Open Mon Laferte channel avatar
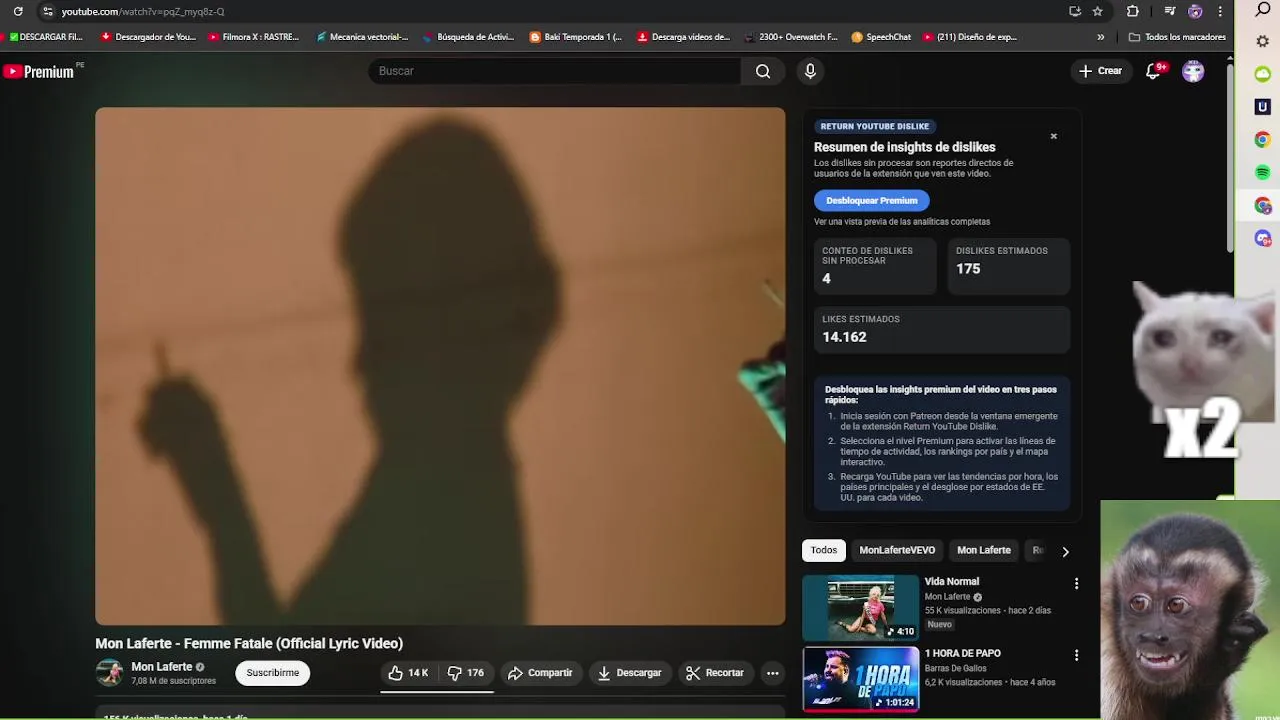Image resolution: width=1280 pixels, height=720 pixels. (109, 673)
